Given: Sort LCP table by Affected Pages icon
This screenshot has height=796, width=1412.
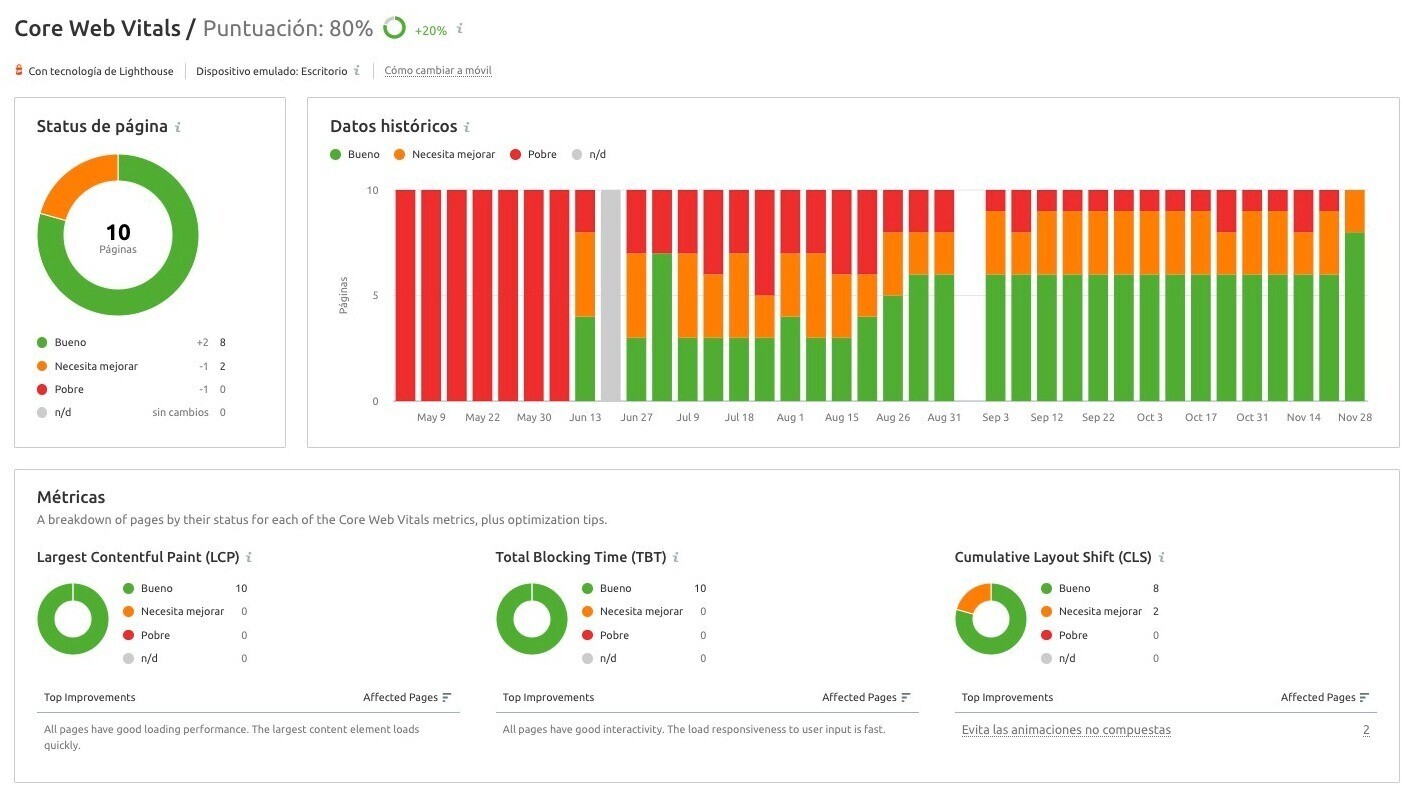Looking at the screenshot, I should [447, 697].
